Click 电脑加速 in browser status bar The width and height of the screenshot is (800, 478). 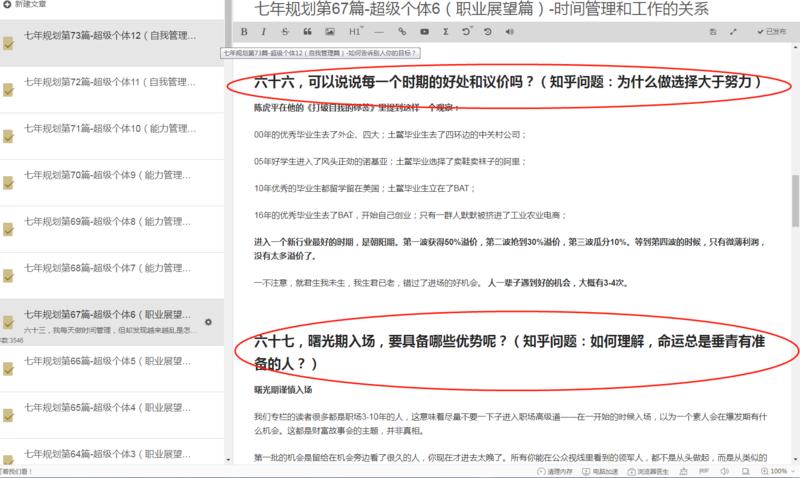coord(600,471)
